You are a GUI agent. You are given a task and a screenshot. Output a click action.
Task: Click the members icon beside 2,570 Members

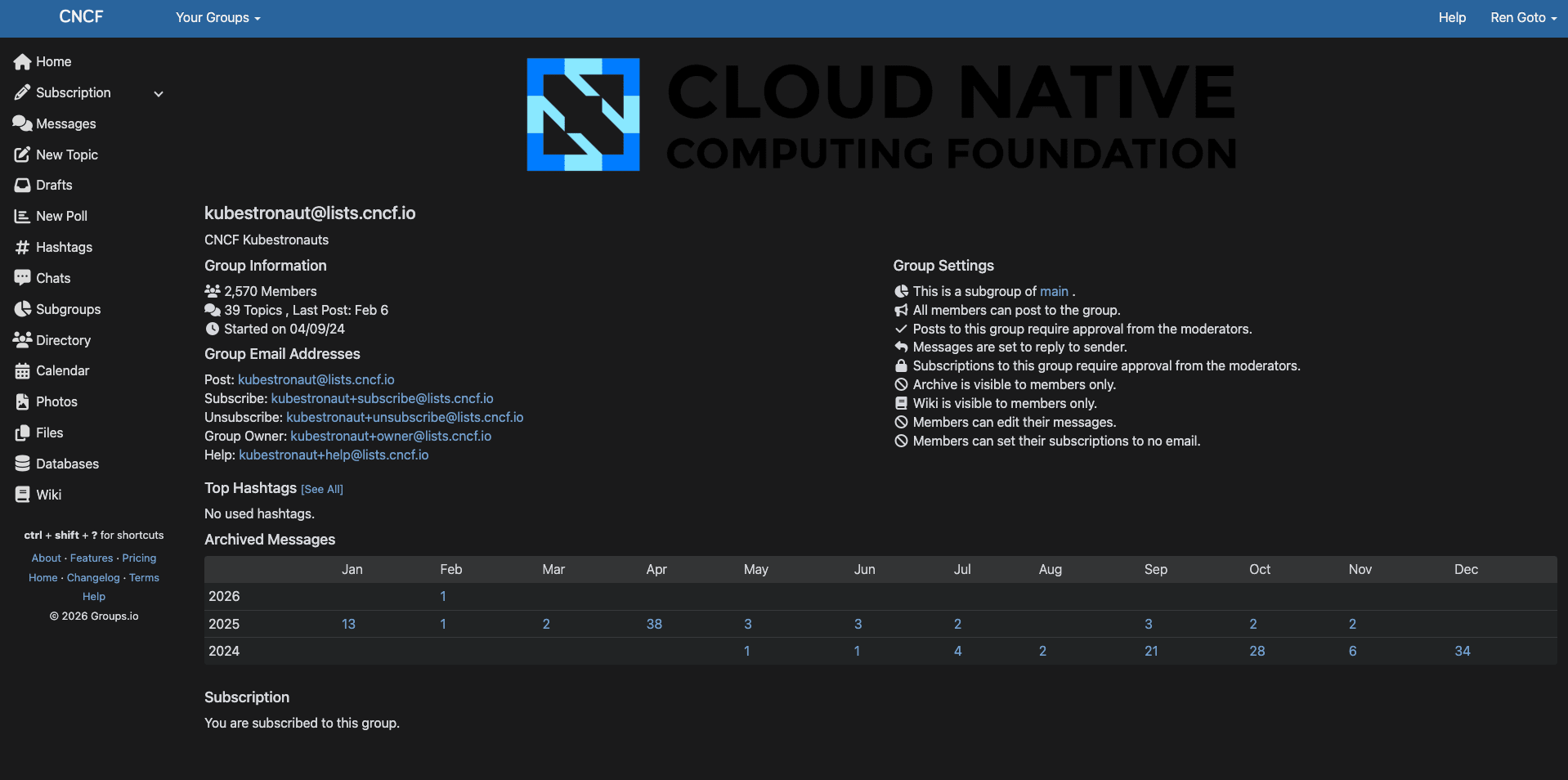(213, 291)
